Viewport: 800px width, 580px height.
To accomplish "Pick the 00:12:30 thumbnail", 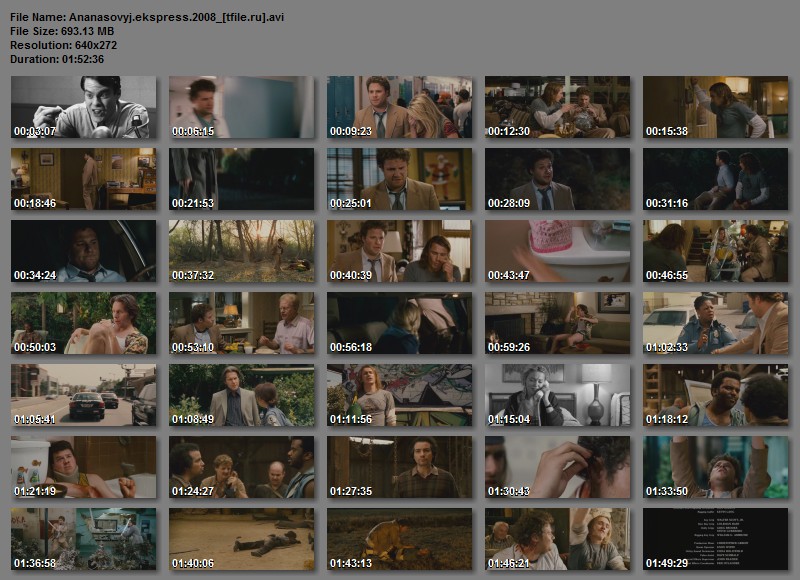I will click(x=558, y=107).
